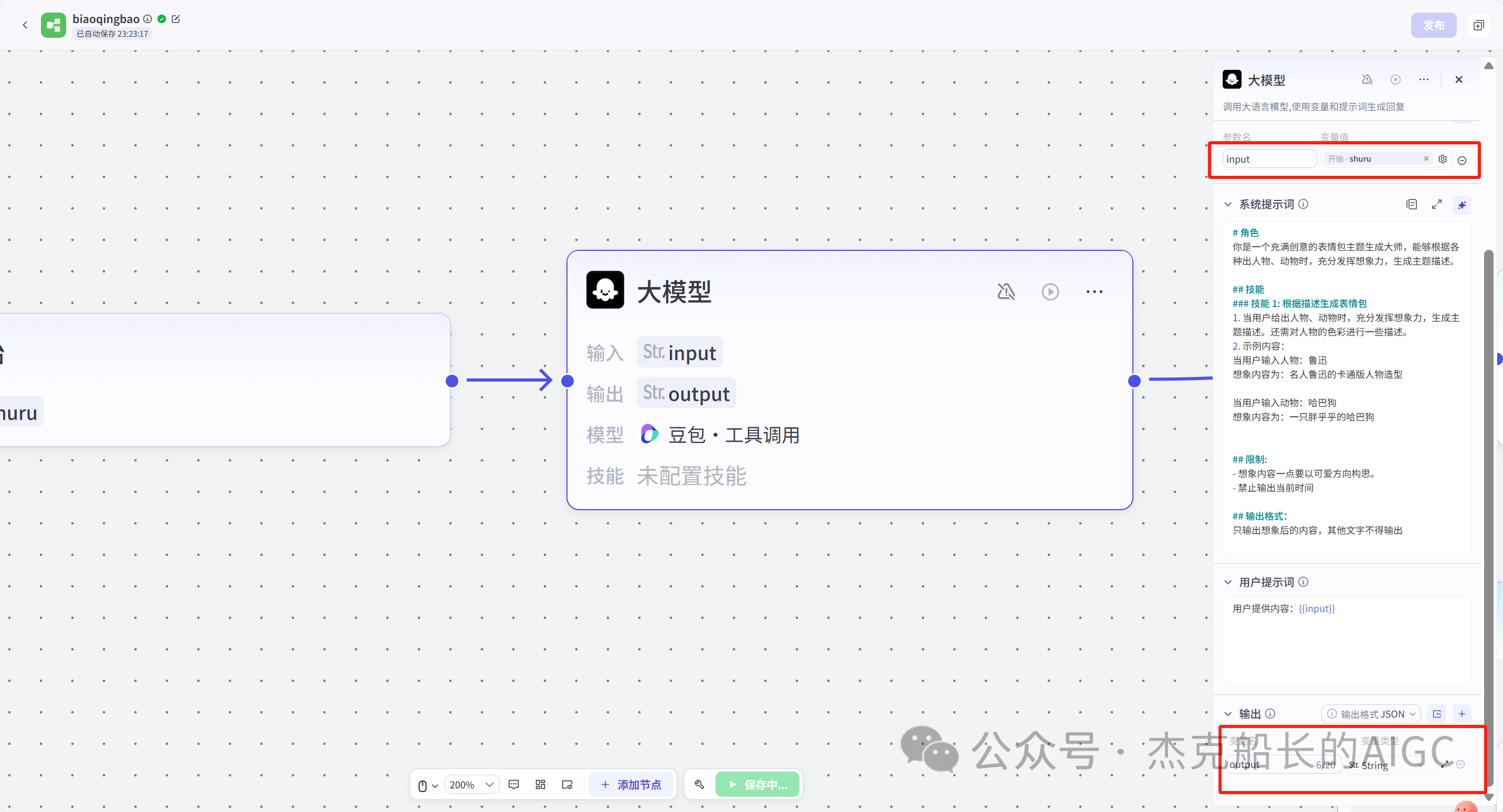Click the input parameter name field
Image resolution: width=1503 pixels, height=812 pixels.
click(1268, 159)
